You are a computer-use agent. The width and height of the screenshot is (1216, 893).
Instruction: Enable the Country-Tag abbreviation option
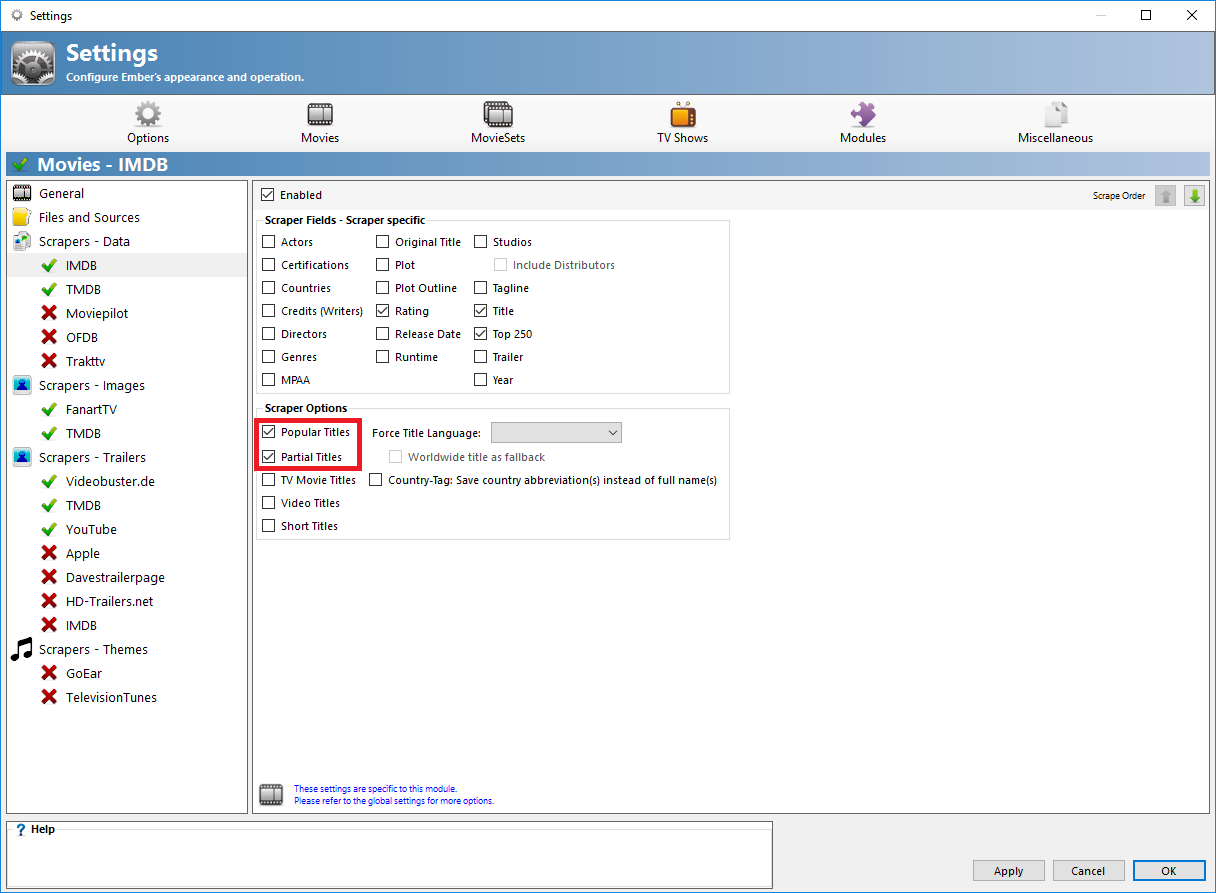(376, 480)
